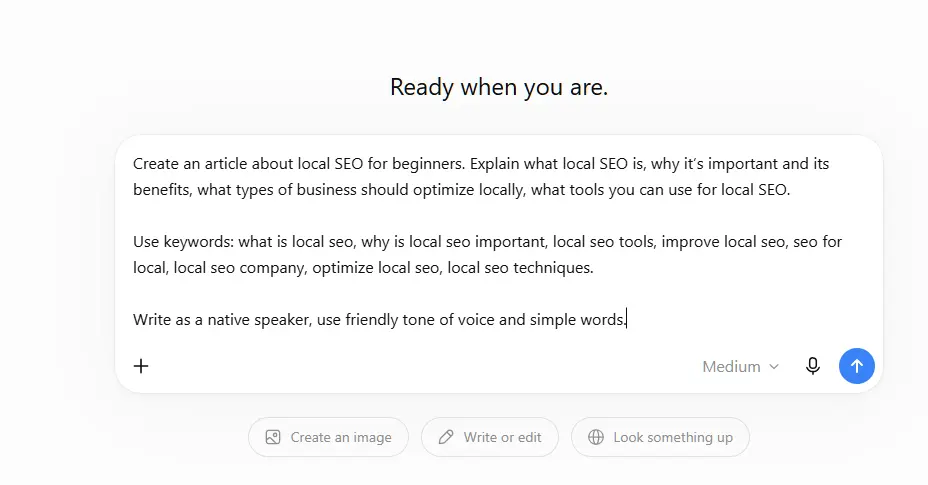Open the plus attachment menu
Screen dimensions: 928x485
(141, 366)
